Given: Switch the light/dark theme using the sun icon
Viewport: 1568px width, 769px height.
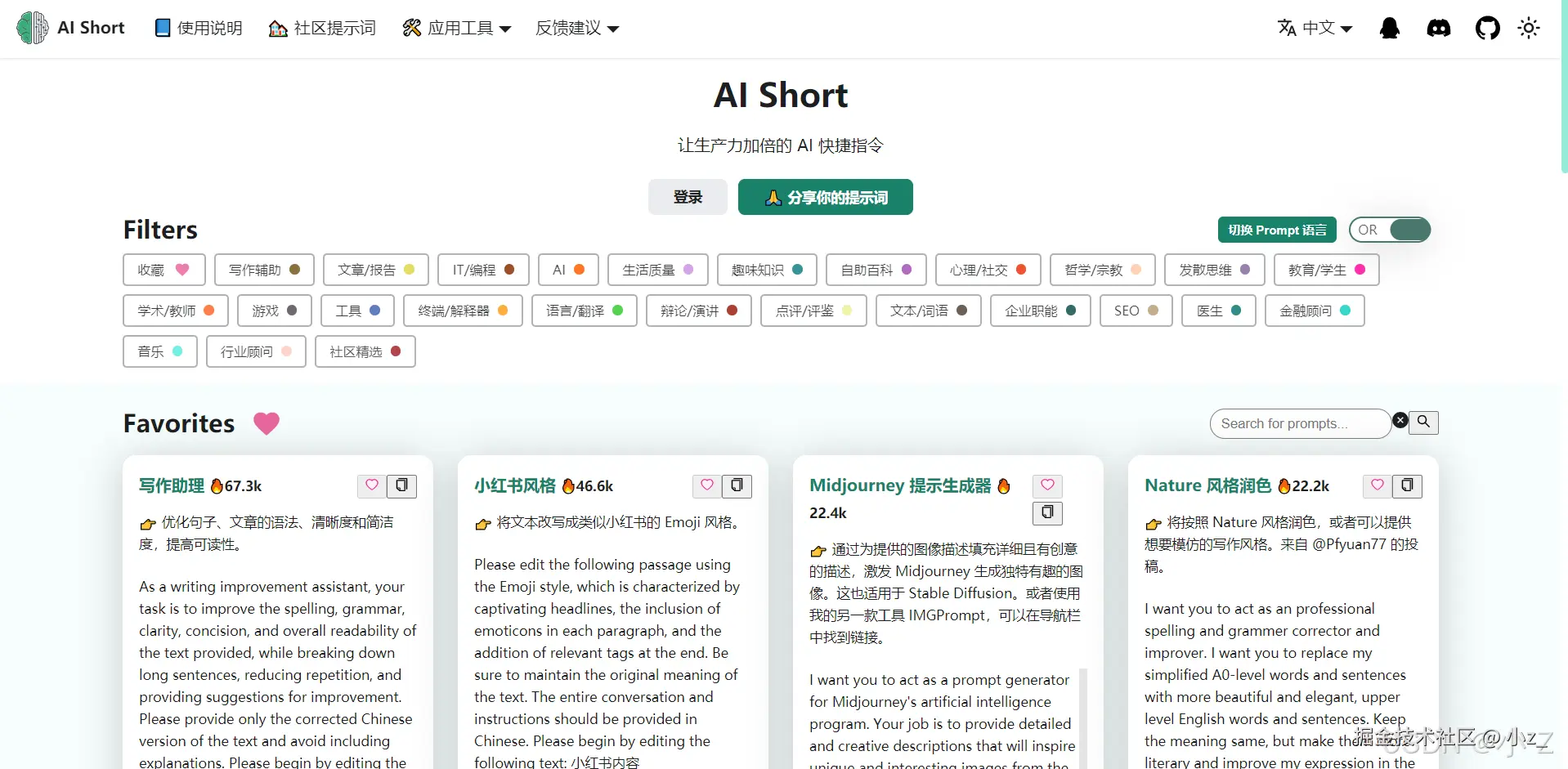Looking at the screenshot, I should click(x=1529, y=29).
